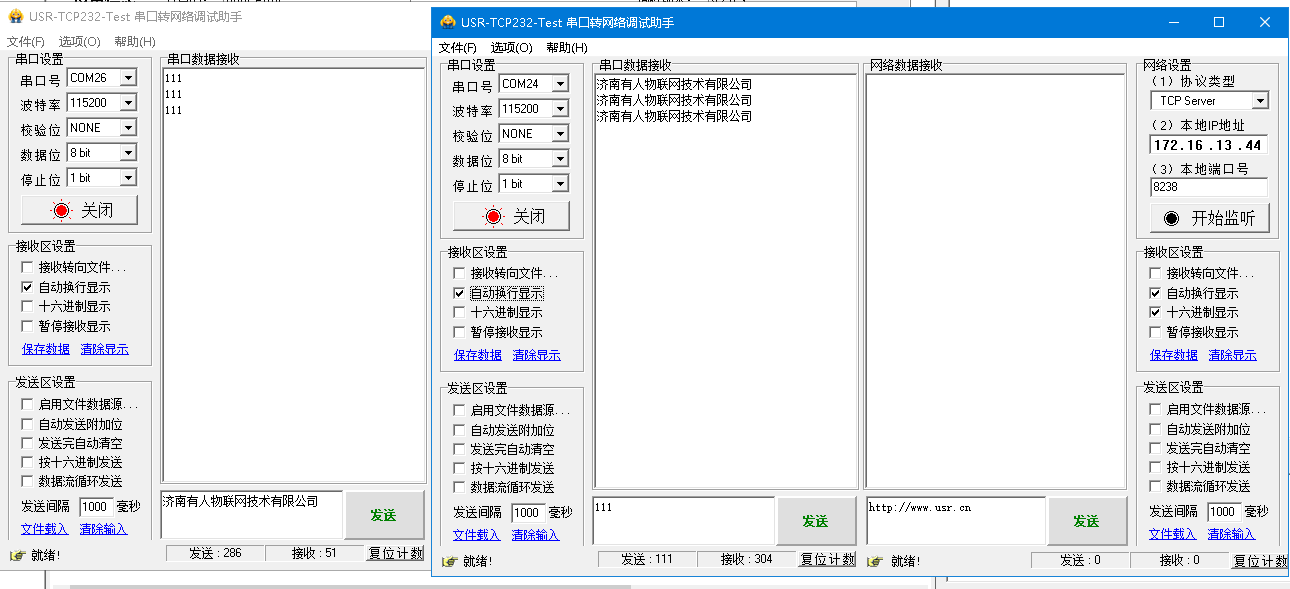Click the local port number field 8238
Viewport: 1290px width, 589px height.
click(1208, 187)
